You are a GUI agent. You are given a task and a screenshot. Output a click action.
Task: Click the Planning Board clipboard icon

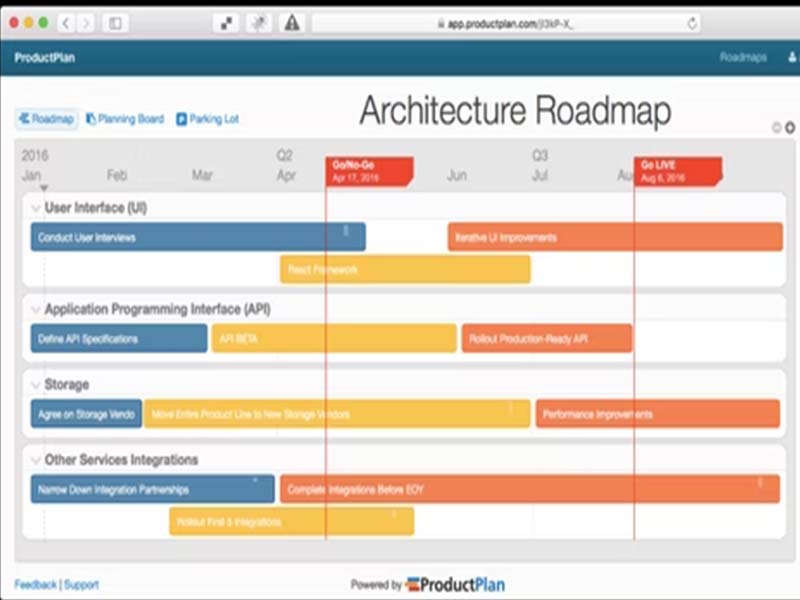pyautogui.click(x=92, y=117)
